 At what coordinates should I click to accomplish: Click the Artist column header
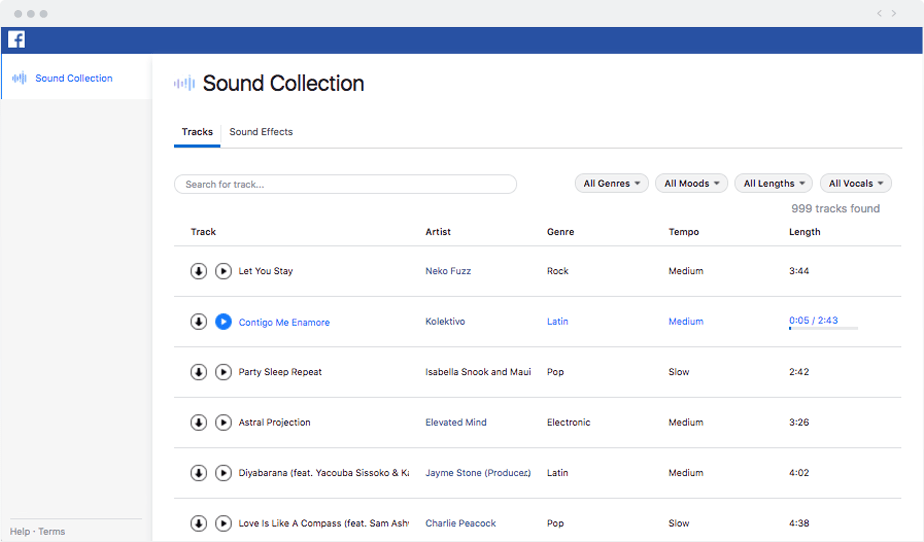click(438, 232)
